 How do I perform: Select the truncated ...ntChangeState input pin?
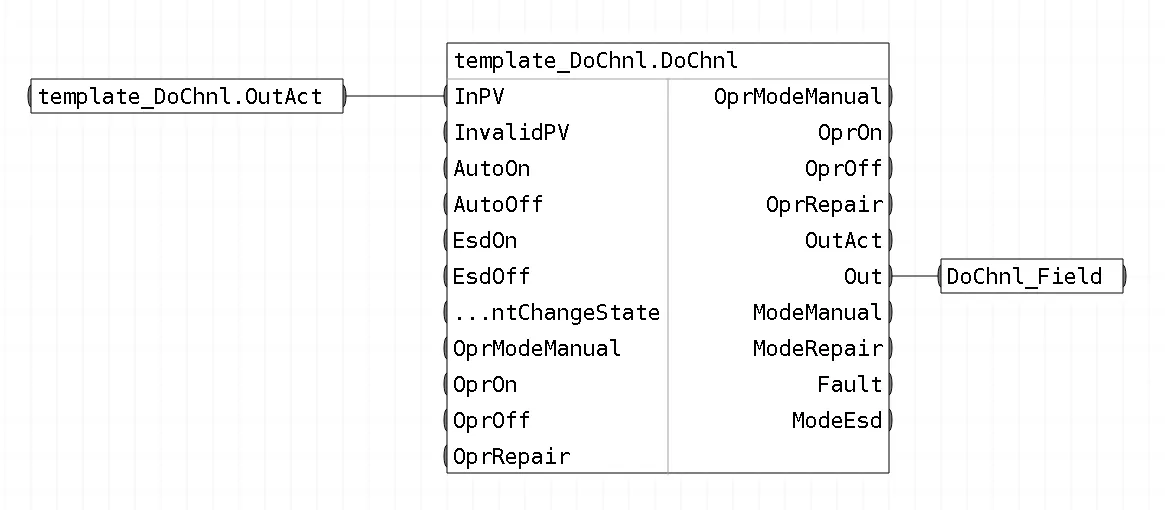pos(556,312)
